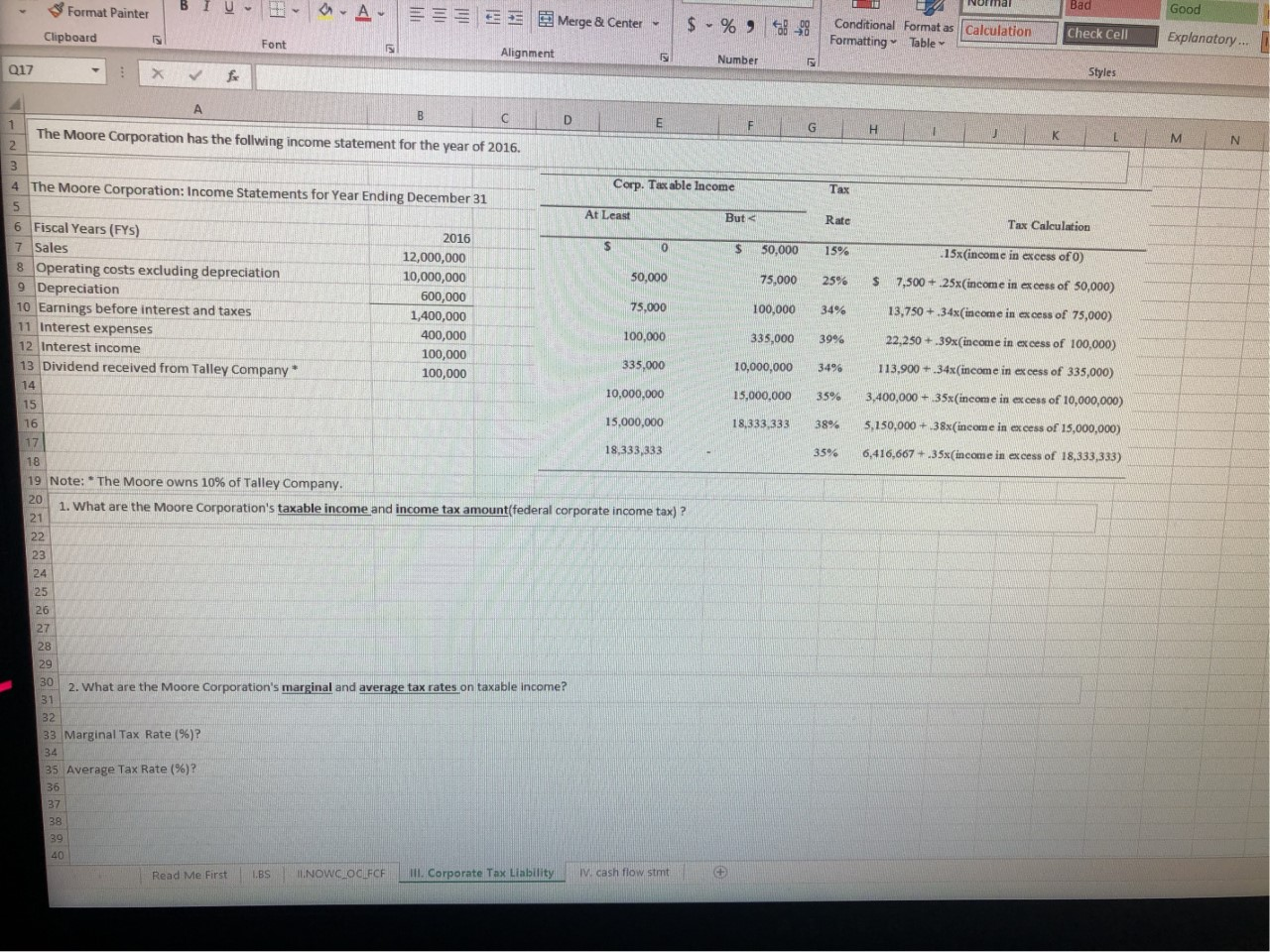Select column D header
The width and height of the screenshot is (1270, 952).
568,119
